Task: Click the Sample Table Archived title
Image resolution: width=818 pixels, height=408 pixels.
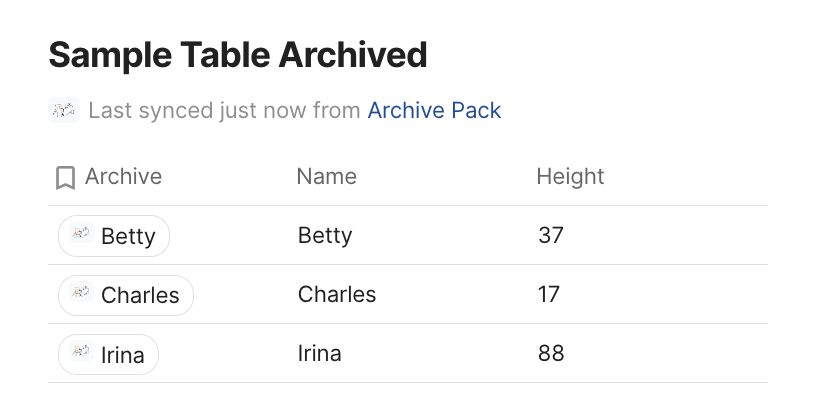Action: 238,54
